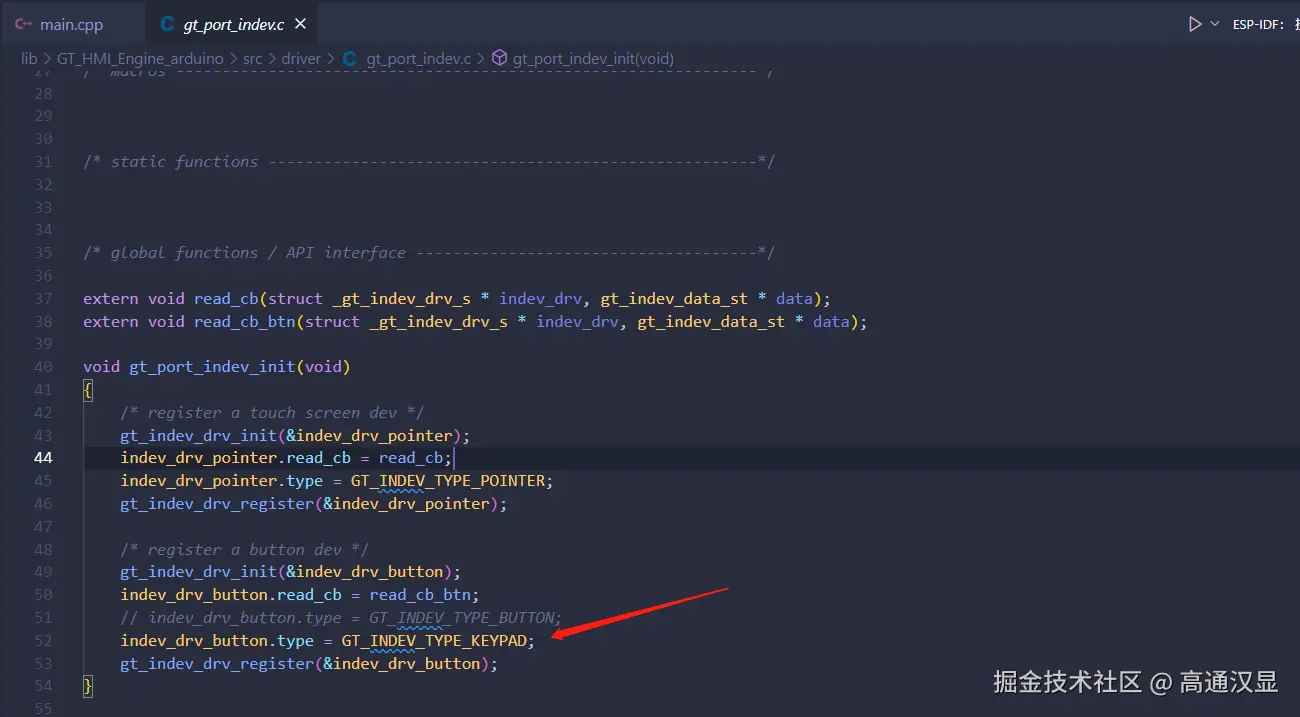The image size is (1300, 717).
Task: Click line number 37 in the gutter
Action: tap(43, 298)
